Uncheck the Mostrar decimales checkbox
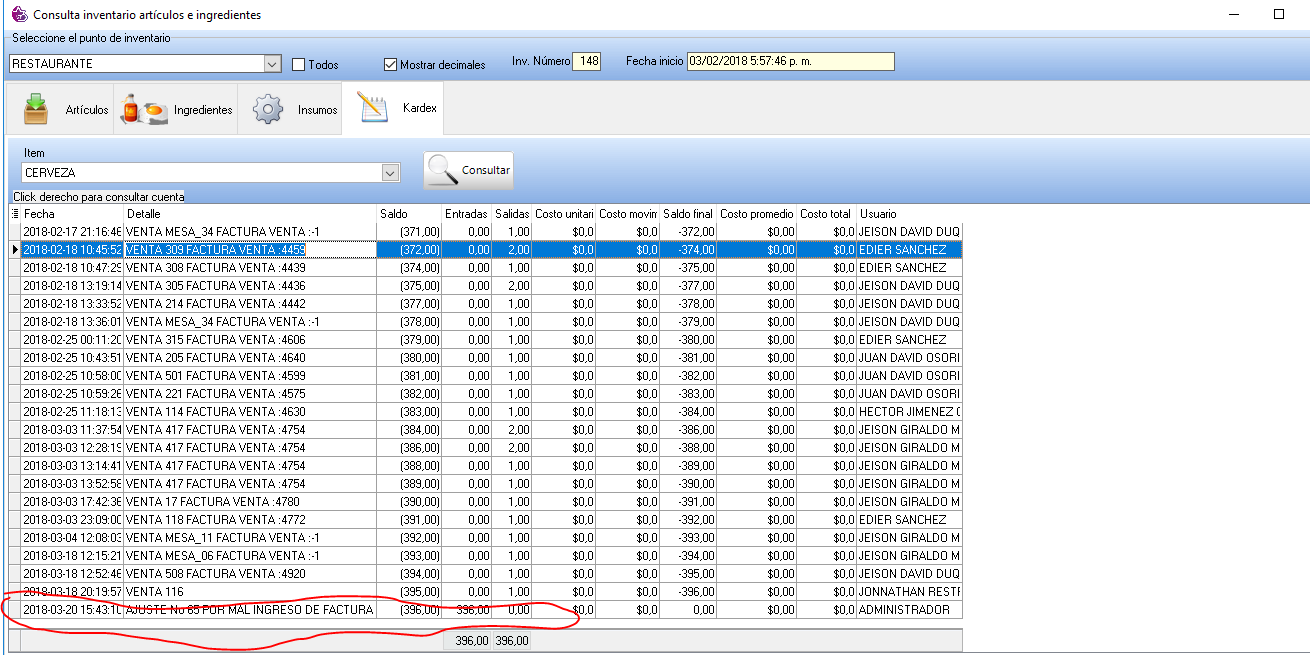 [391, 65]
